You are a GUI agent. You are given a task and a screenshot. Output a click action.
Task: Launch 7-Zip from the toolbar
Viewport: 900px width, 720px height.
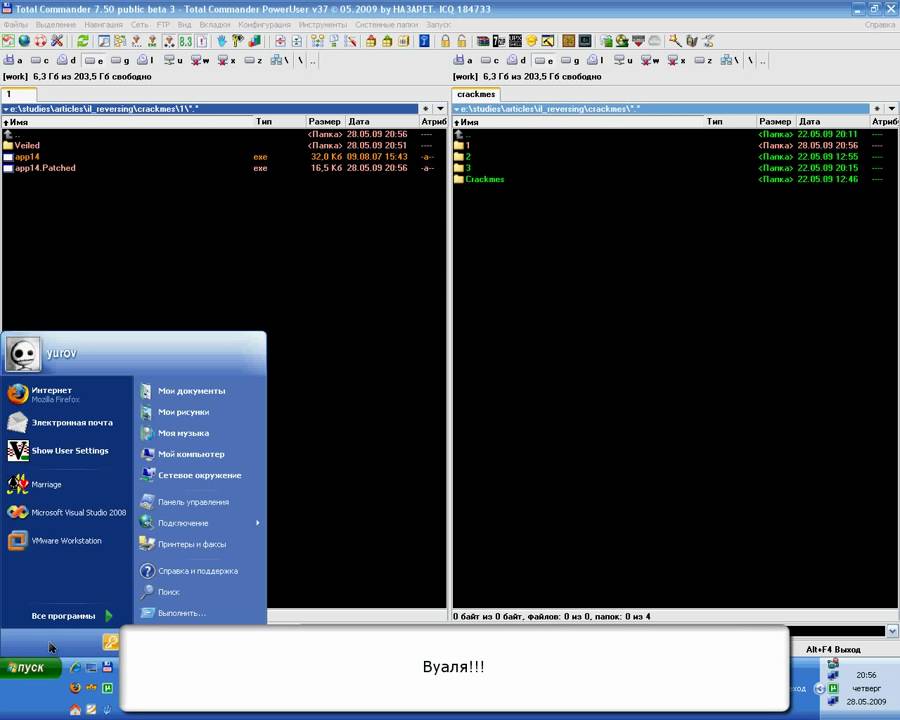[x=499, y=41]
